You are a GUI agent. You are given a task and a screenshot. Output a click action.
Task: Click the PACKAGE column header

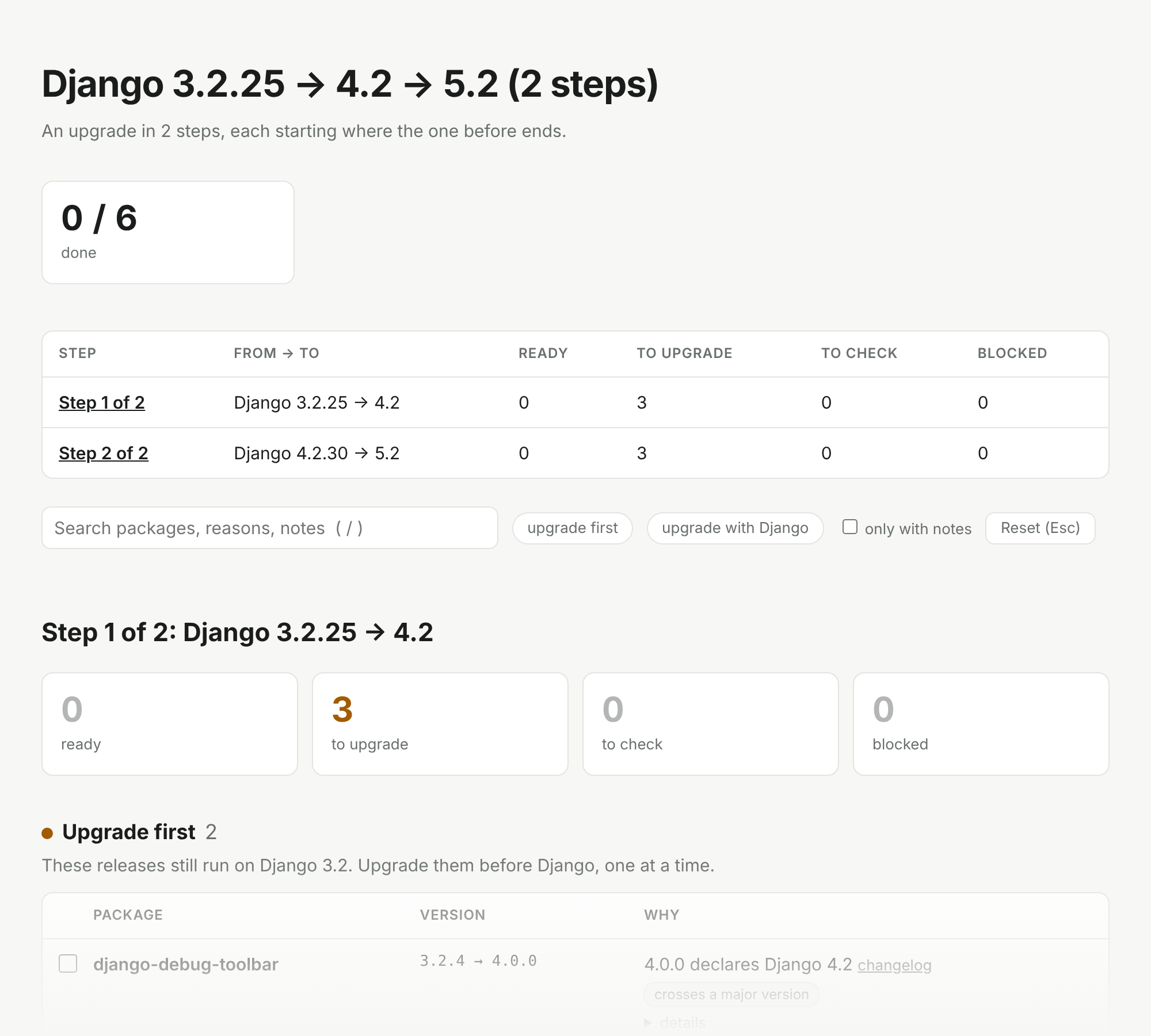coord(128,915)
